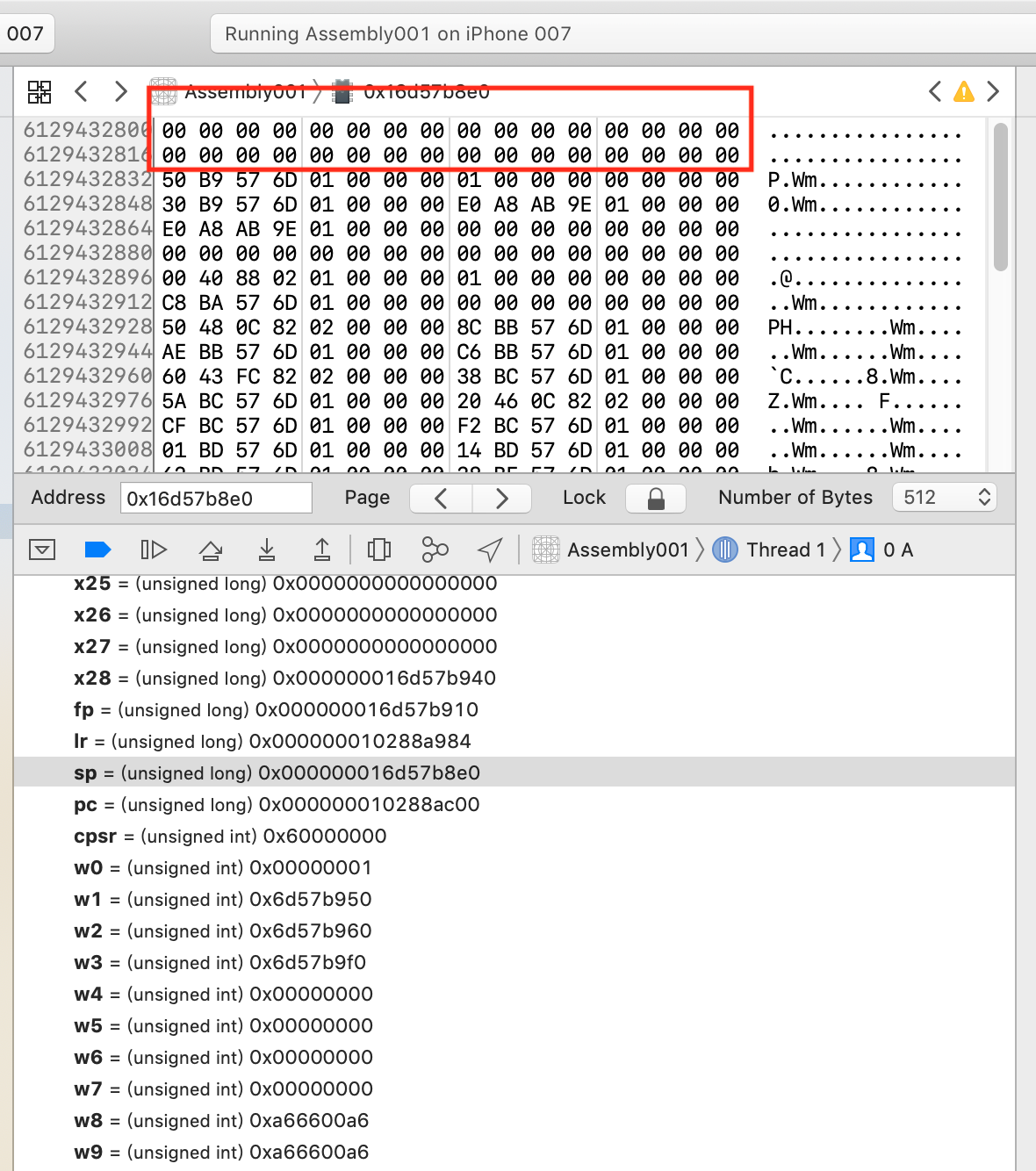This screenshot has width=1036, height=1171.
Task: Select the cpsr register row
Action: (x=514, y=837)
